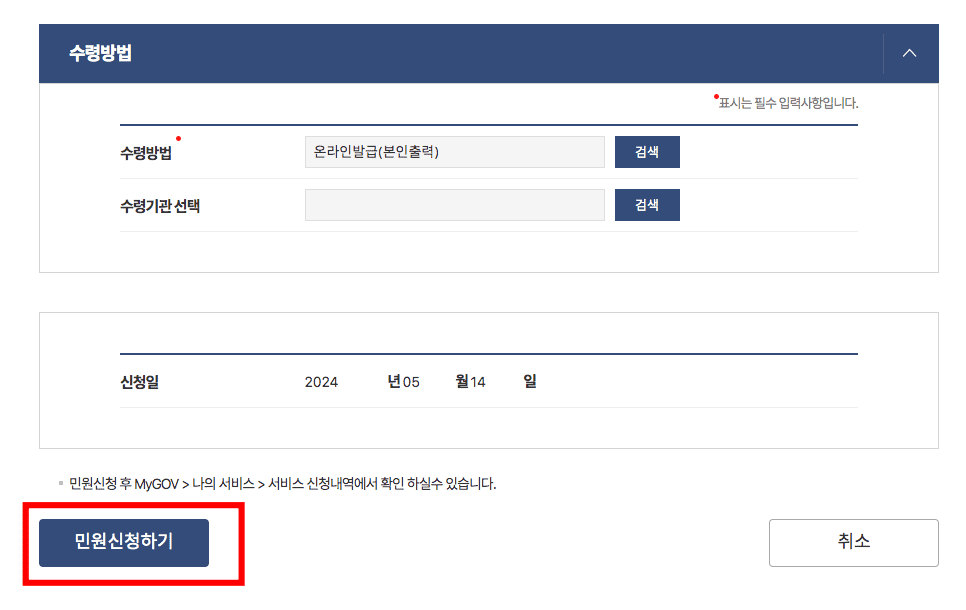
Task: Click the MyGOV 서비스 신청내역 notice text
Action: (282, 484)
